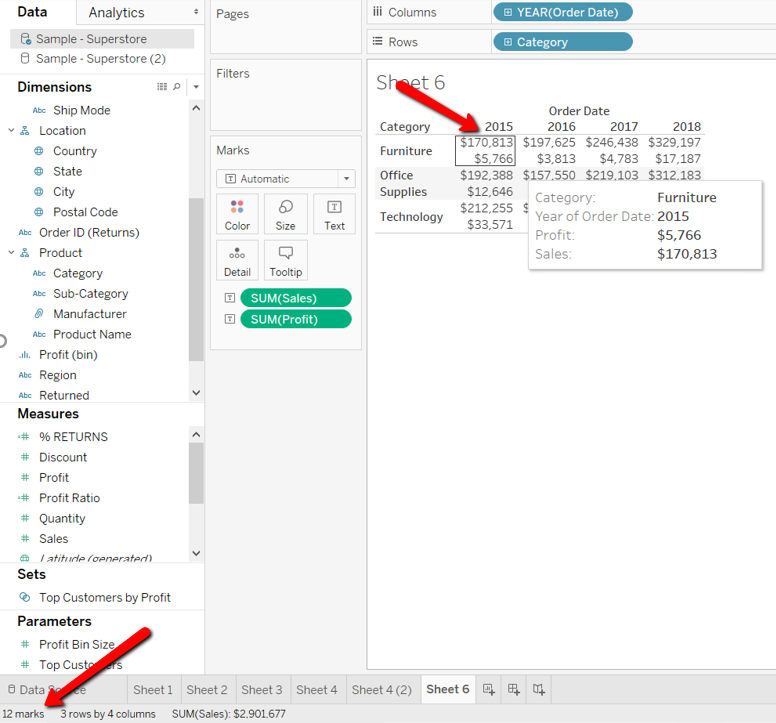Image resolution: width=776 pixels, height=723 pixels.
Task: Open the Tooltip marks card
Action: pos(286,260)
